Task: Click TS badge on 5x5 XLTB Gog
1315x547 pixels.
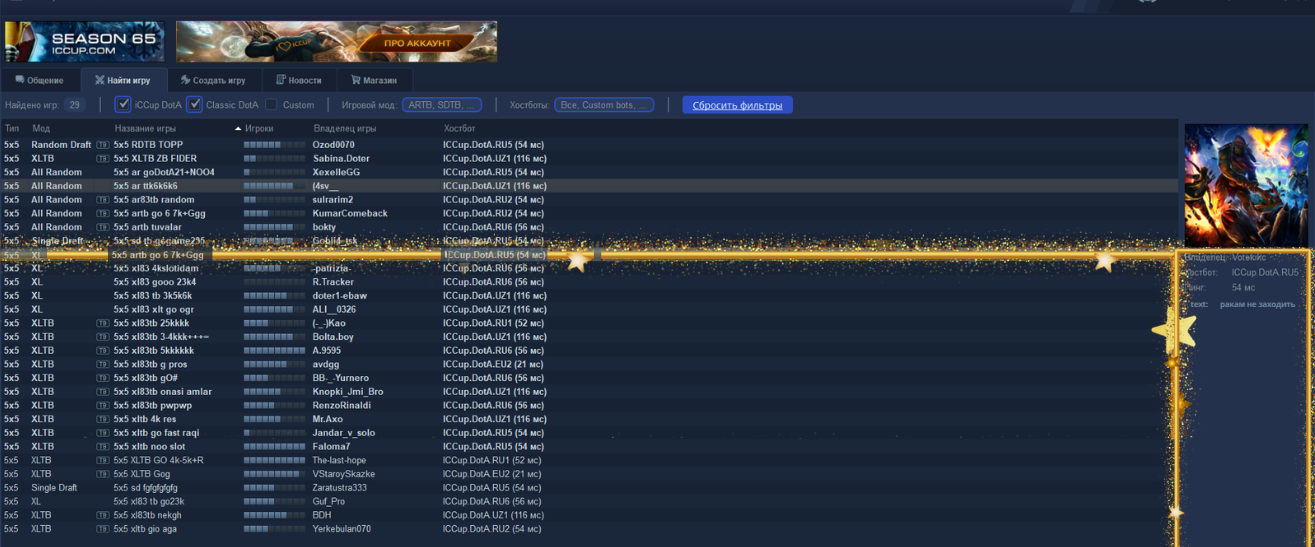Action: point(103,474)
